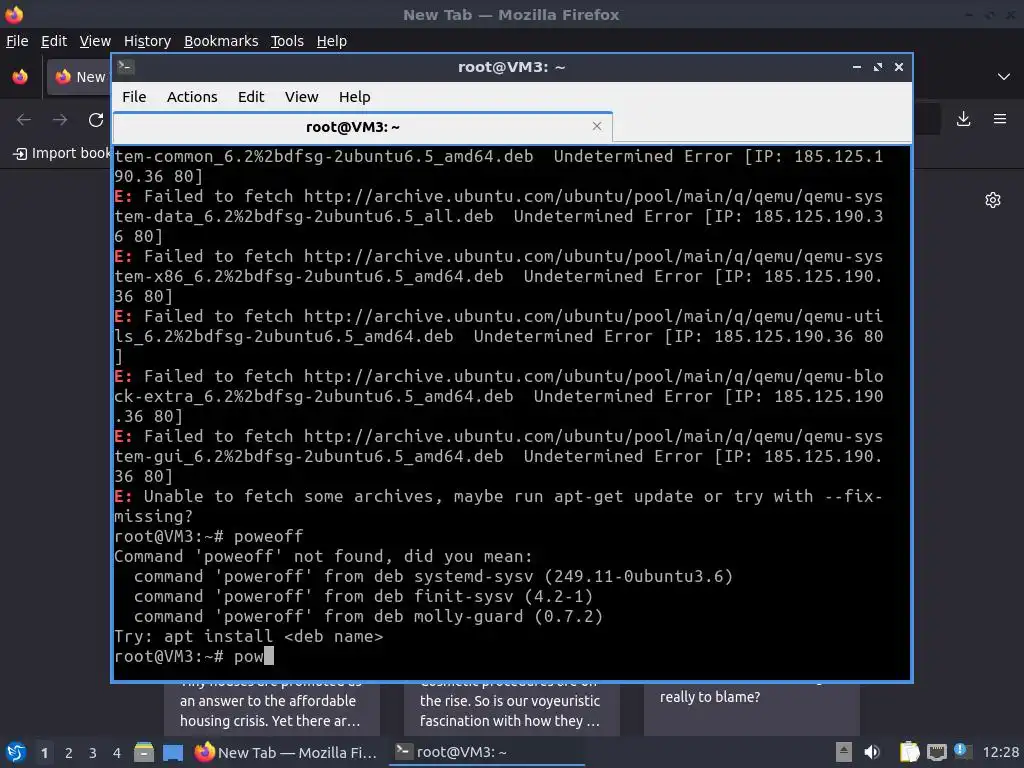The width and height of the screenshot is (1024, 768).
Task: Open Firefox Edit menu
Action: click(x=54, y=41)
